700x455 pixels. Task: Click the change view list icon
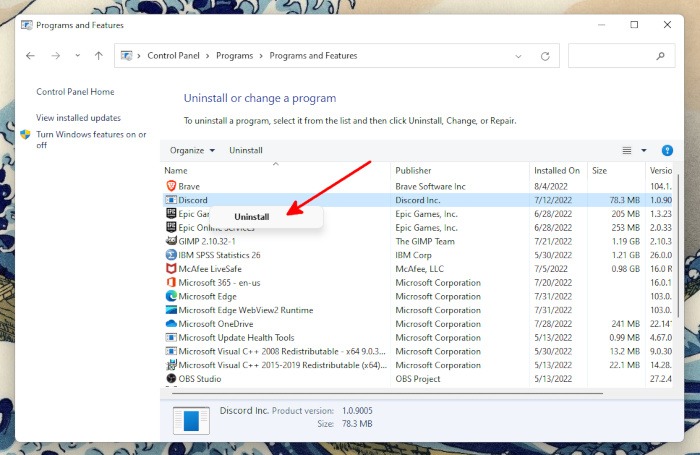coord(627,150)
